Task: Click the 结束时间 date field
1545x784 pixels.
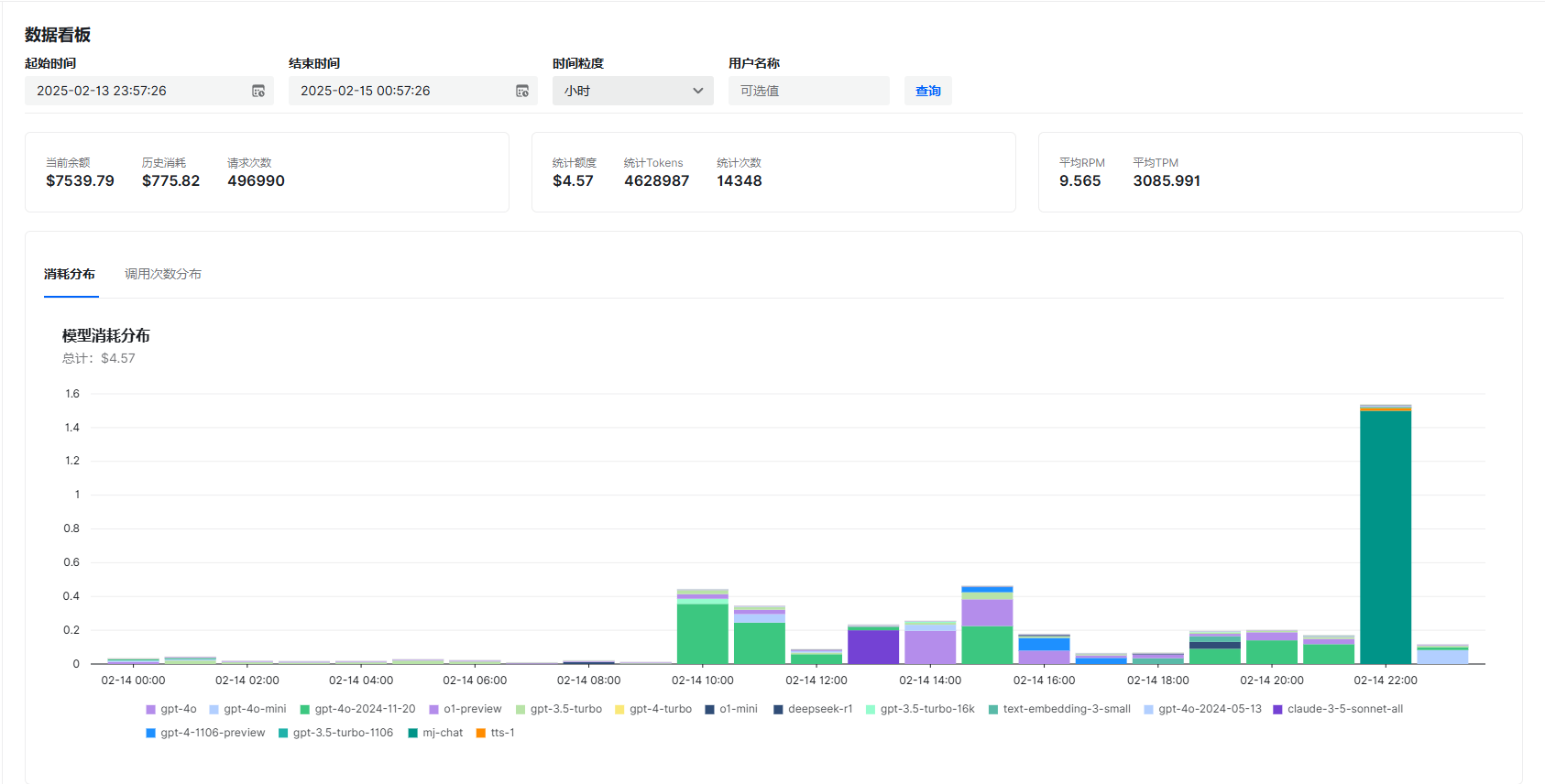Action: 401,91
